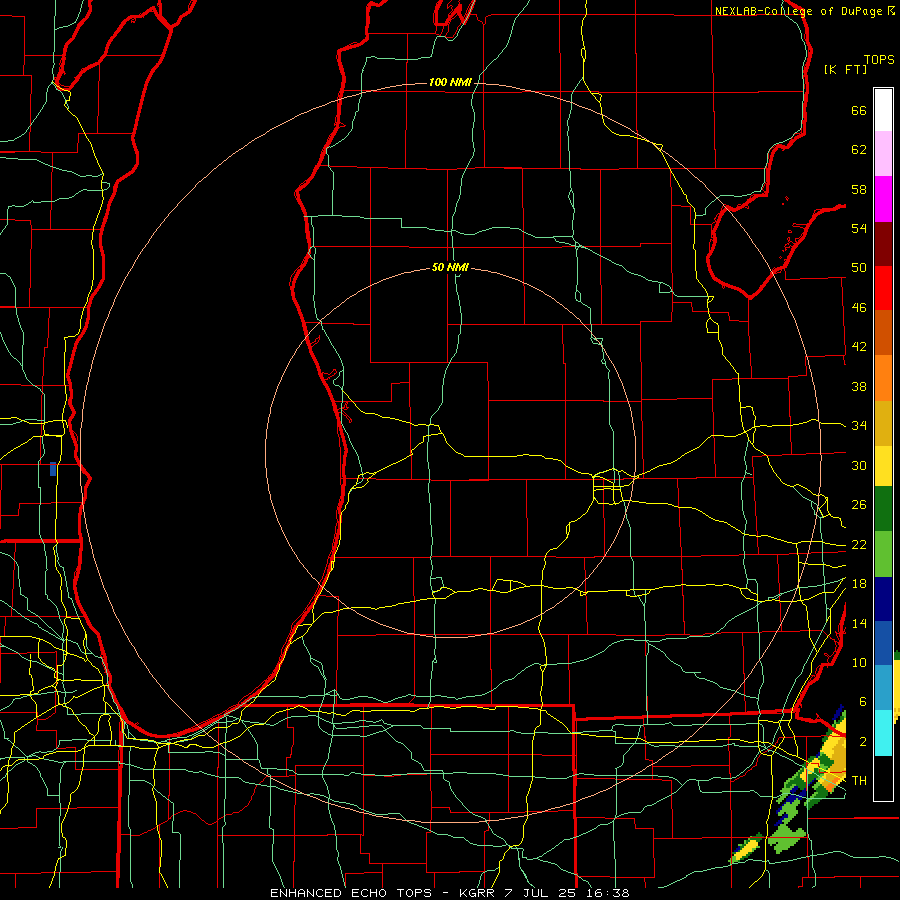Click the dark red legend swatch
Screen dimensions: 900x900
(x=883, y=243)
